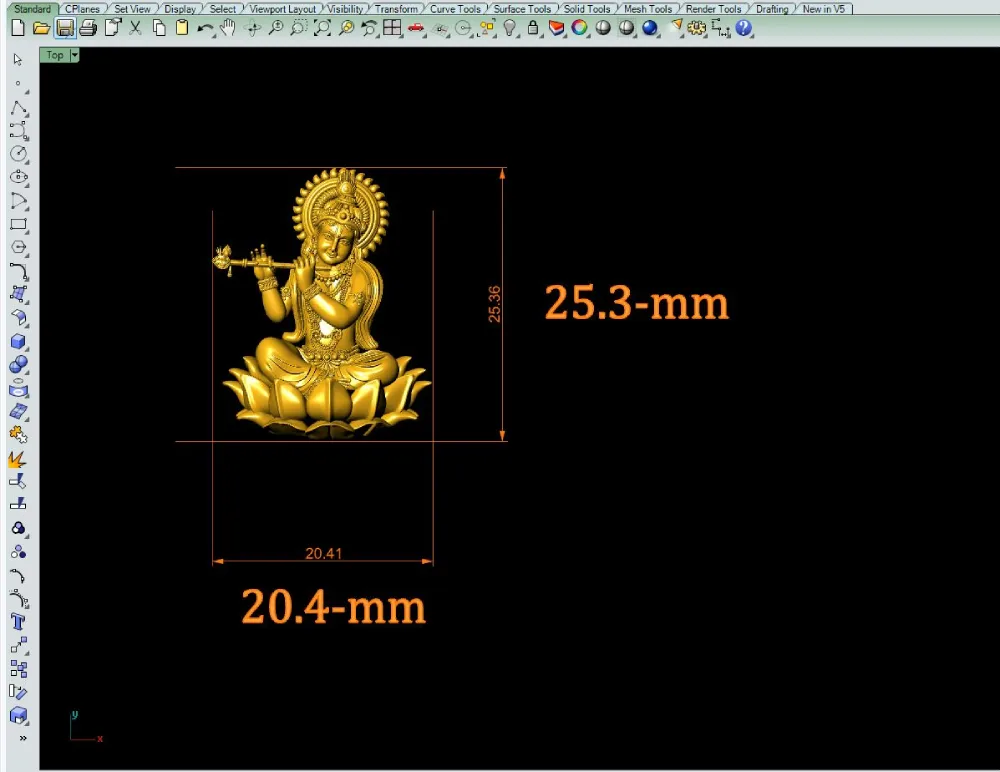Open the Select tab
Viewport: 1000px width, 772px height.
point(223,9)
